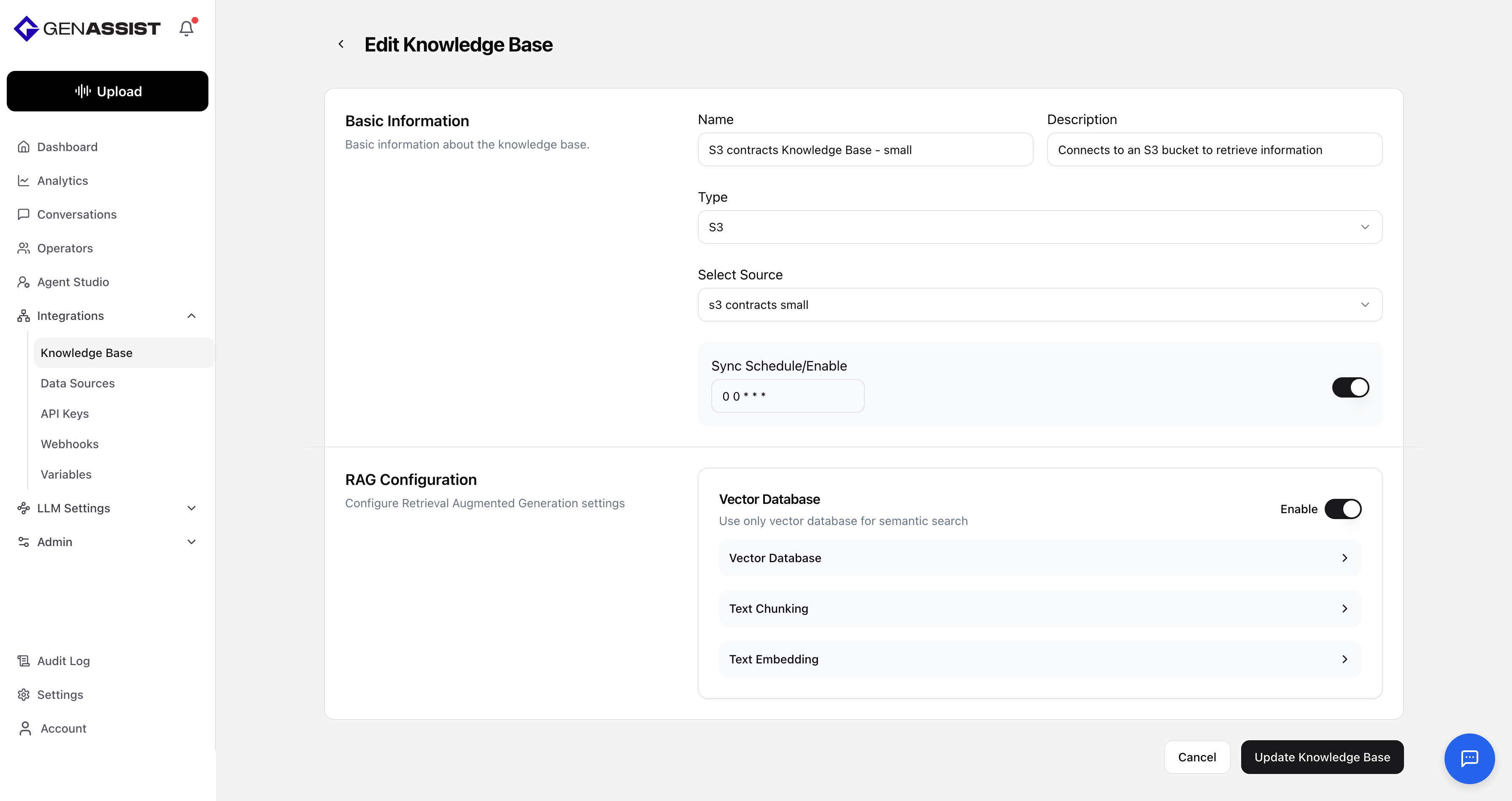
Task: Expand the Text Embedding section
Action: point(1039,659)
